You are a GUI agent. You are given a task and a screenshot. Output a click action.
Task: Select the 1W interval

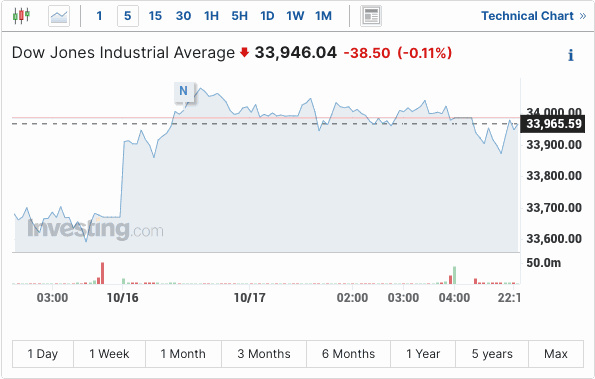click(295, 16)
